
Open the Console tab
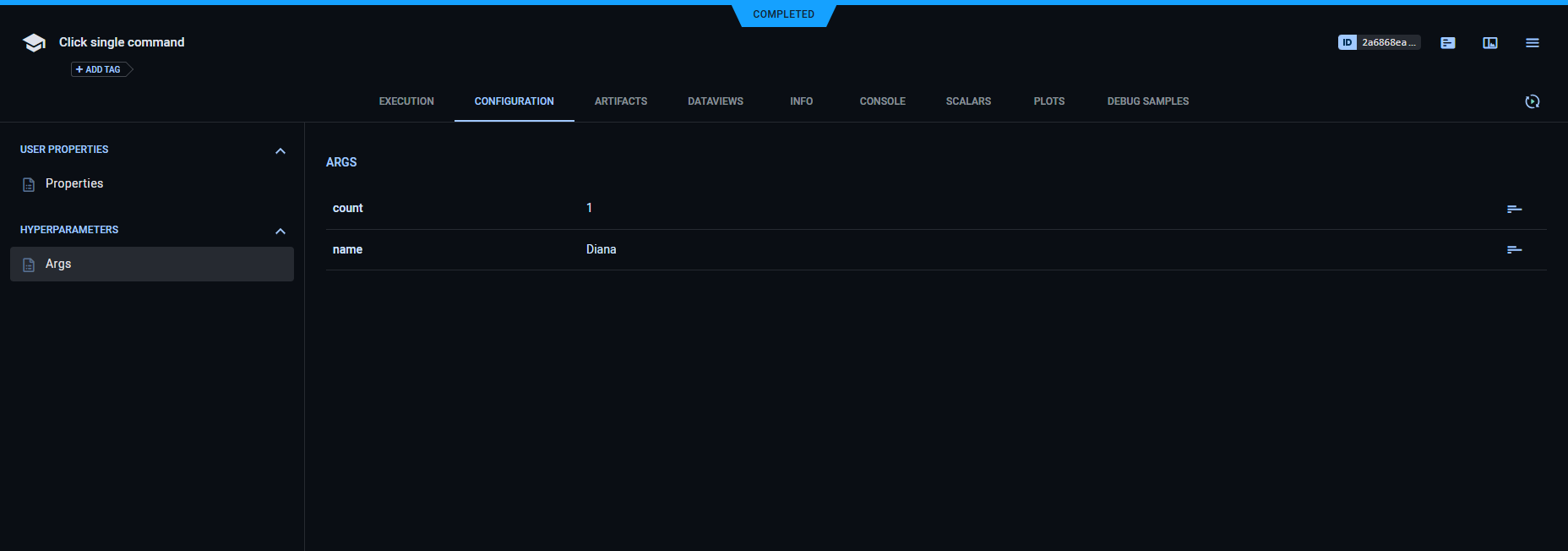pos(882,101)
